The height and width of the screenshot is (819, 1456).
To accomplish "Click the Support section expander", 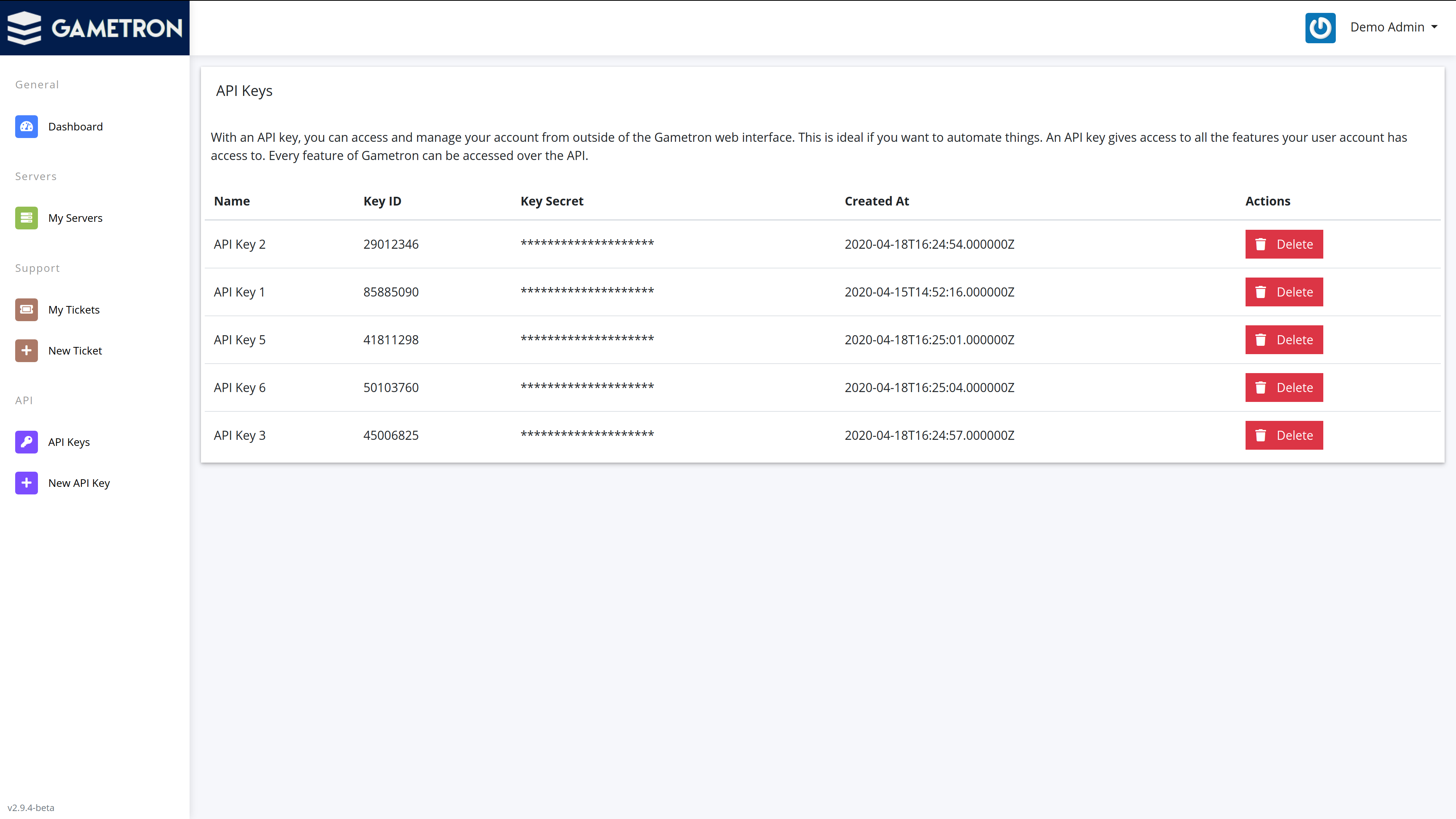I will pyautogui.click(x=37, y=267).
